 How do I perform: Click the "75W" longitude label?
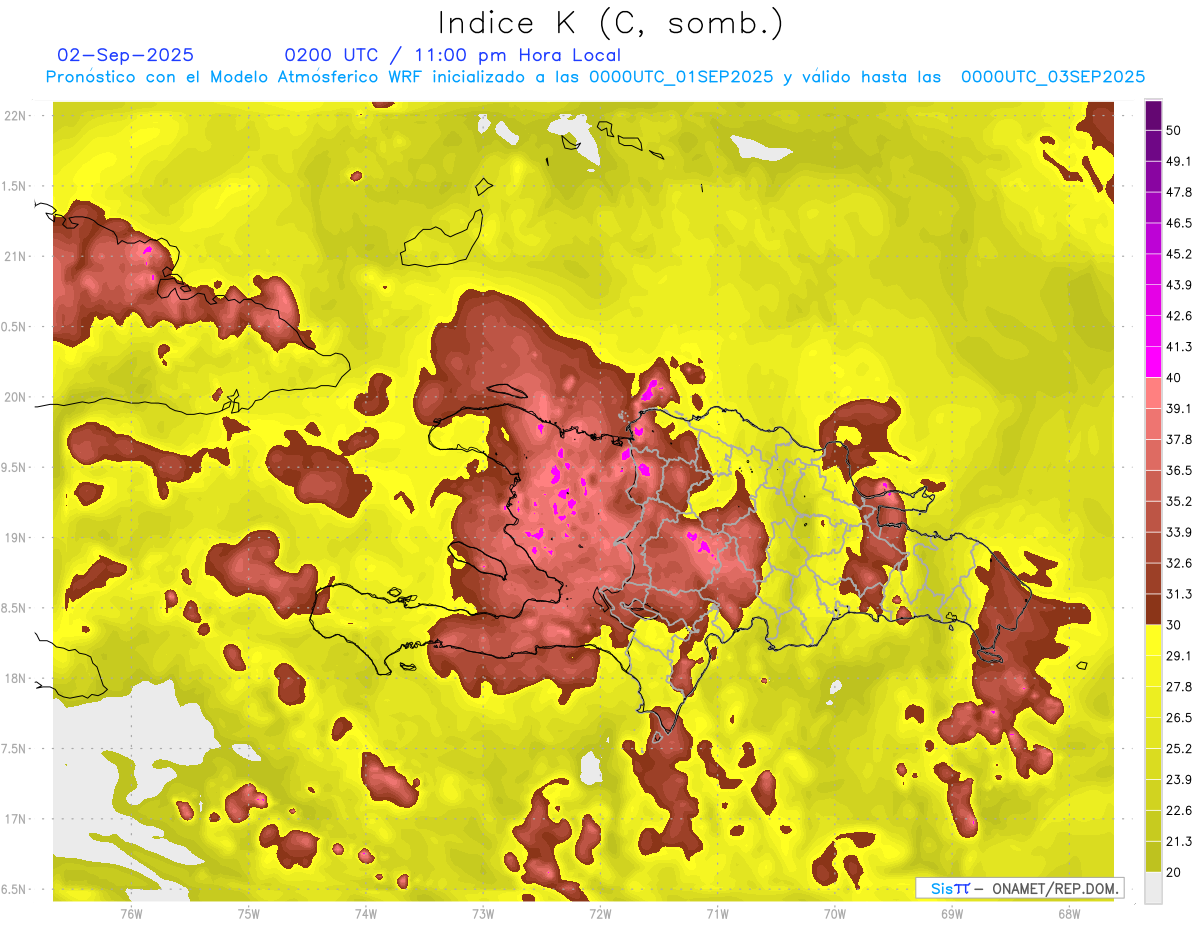[x=249, y=914]
